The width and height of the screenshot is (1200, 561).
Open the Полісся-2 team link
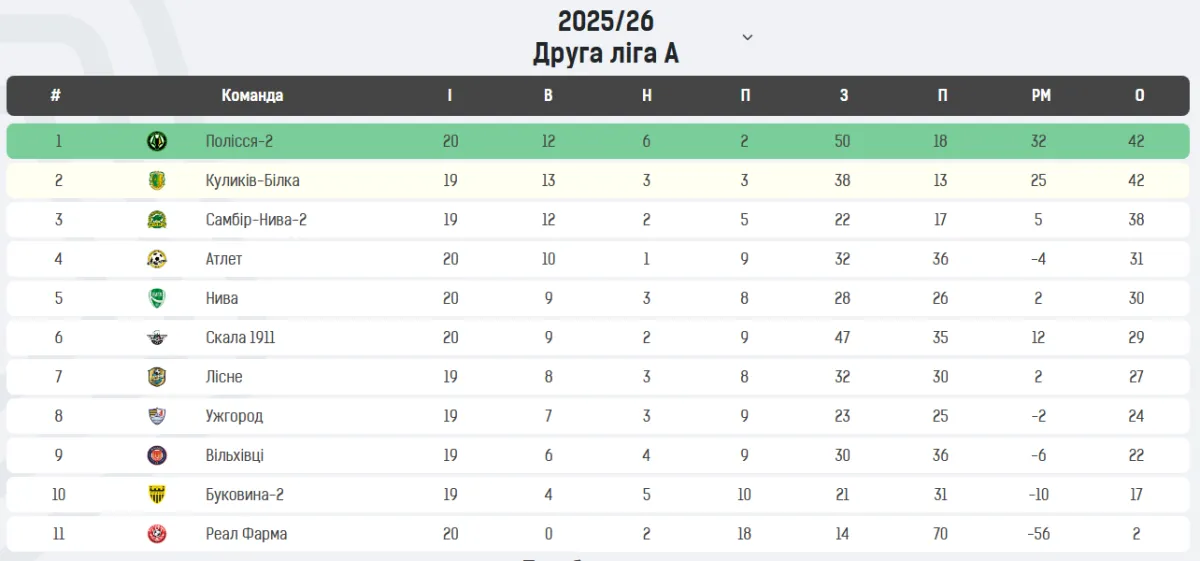[x=239, y=141]
